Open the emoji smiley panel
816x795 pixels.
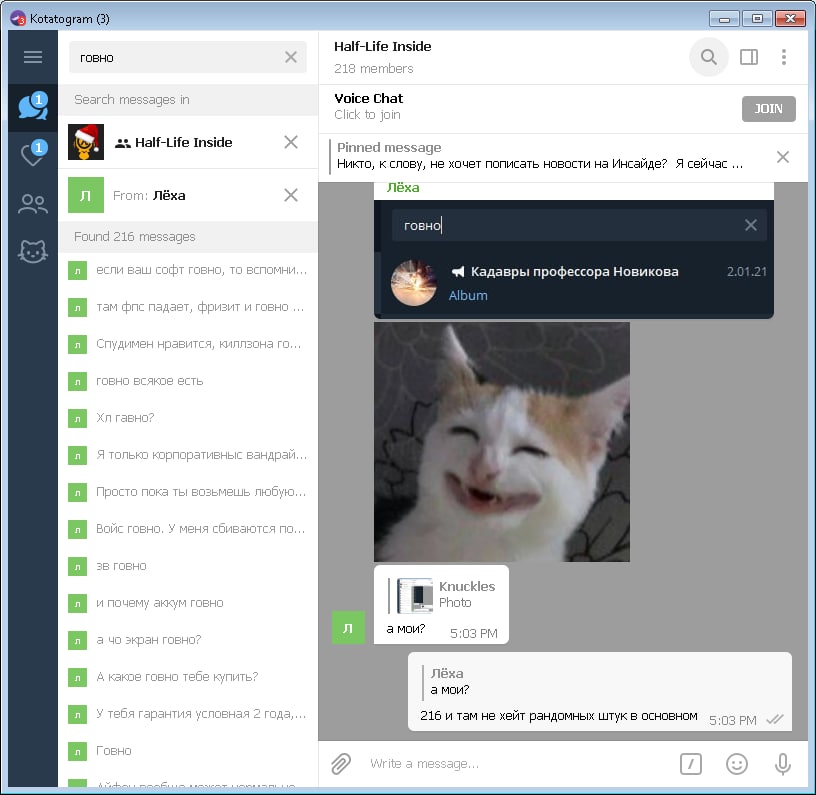click(737, 764)
